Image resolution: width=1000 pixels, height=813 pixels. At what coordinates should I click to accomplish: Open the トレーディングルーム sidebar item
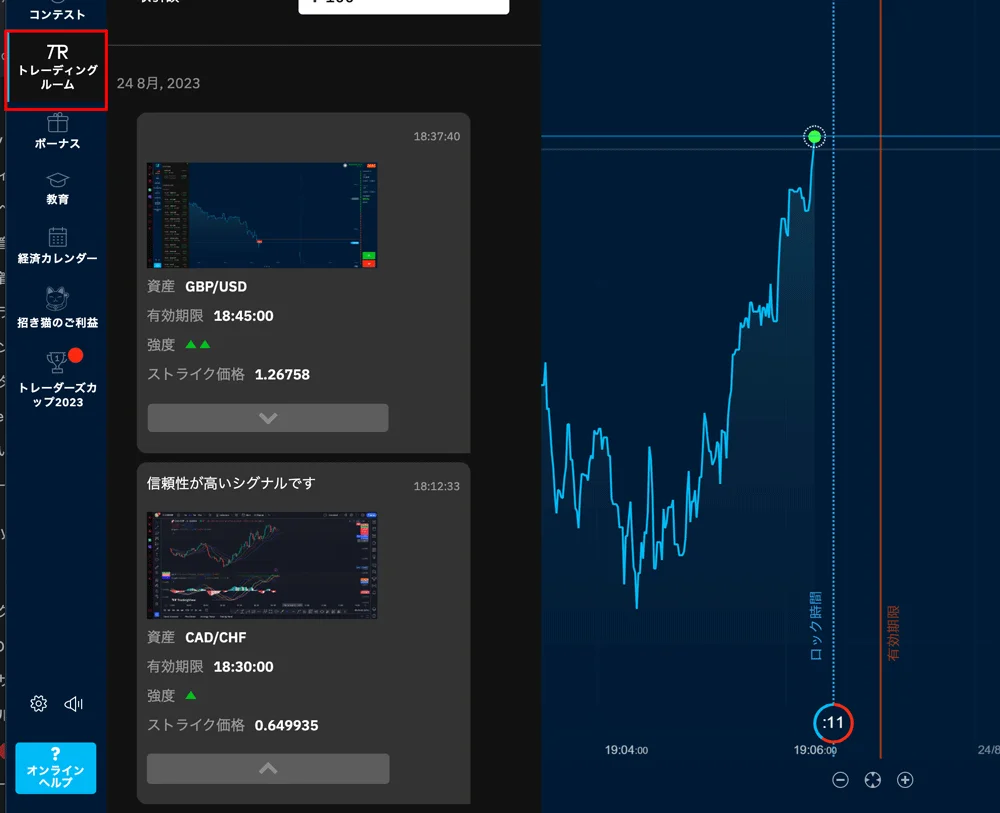click(57, 69)
